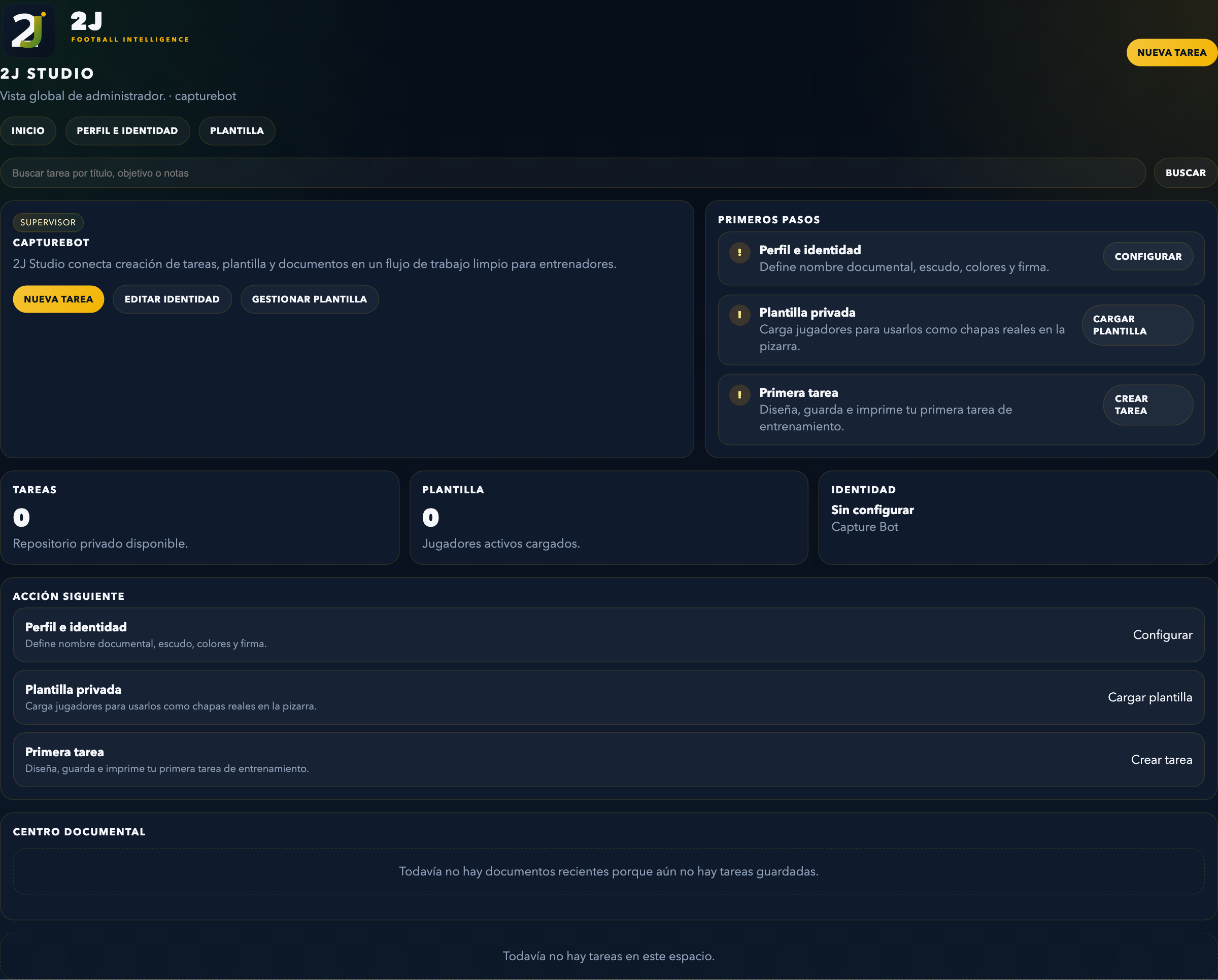The image size is (1218, 980).
Task: Click the alert icon beside Primera tarea
Action: [739, 396]
